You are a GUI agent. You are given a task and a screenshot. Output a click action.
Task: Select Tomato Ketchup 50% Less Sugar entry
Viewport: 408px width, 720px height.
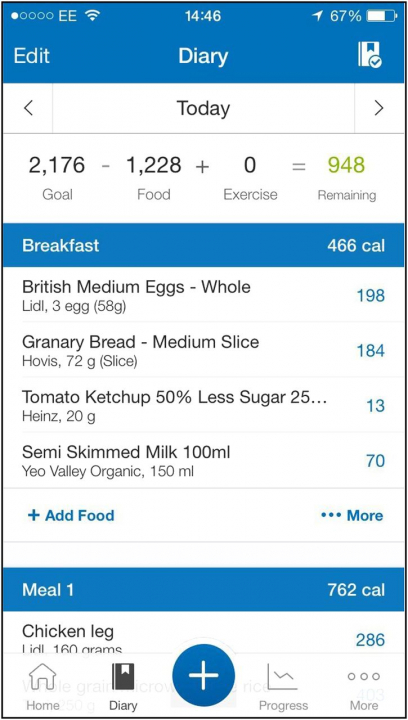(203, 405)
